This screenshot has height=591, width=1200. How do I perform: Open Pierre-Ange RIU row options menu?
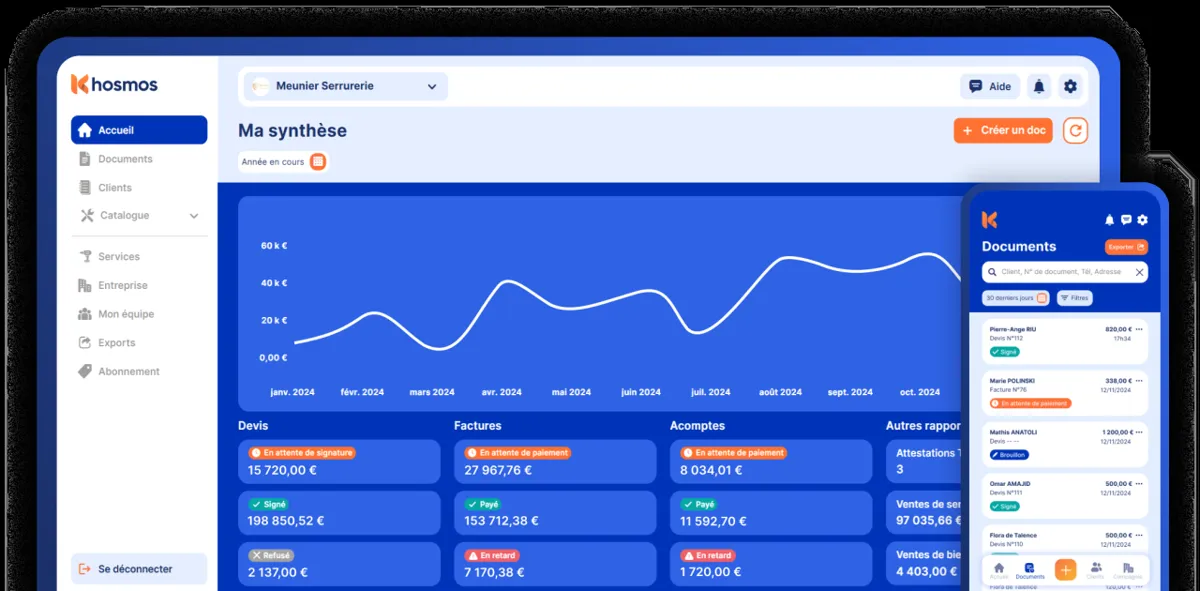tap(1139, 329)
